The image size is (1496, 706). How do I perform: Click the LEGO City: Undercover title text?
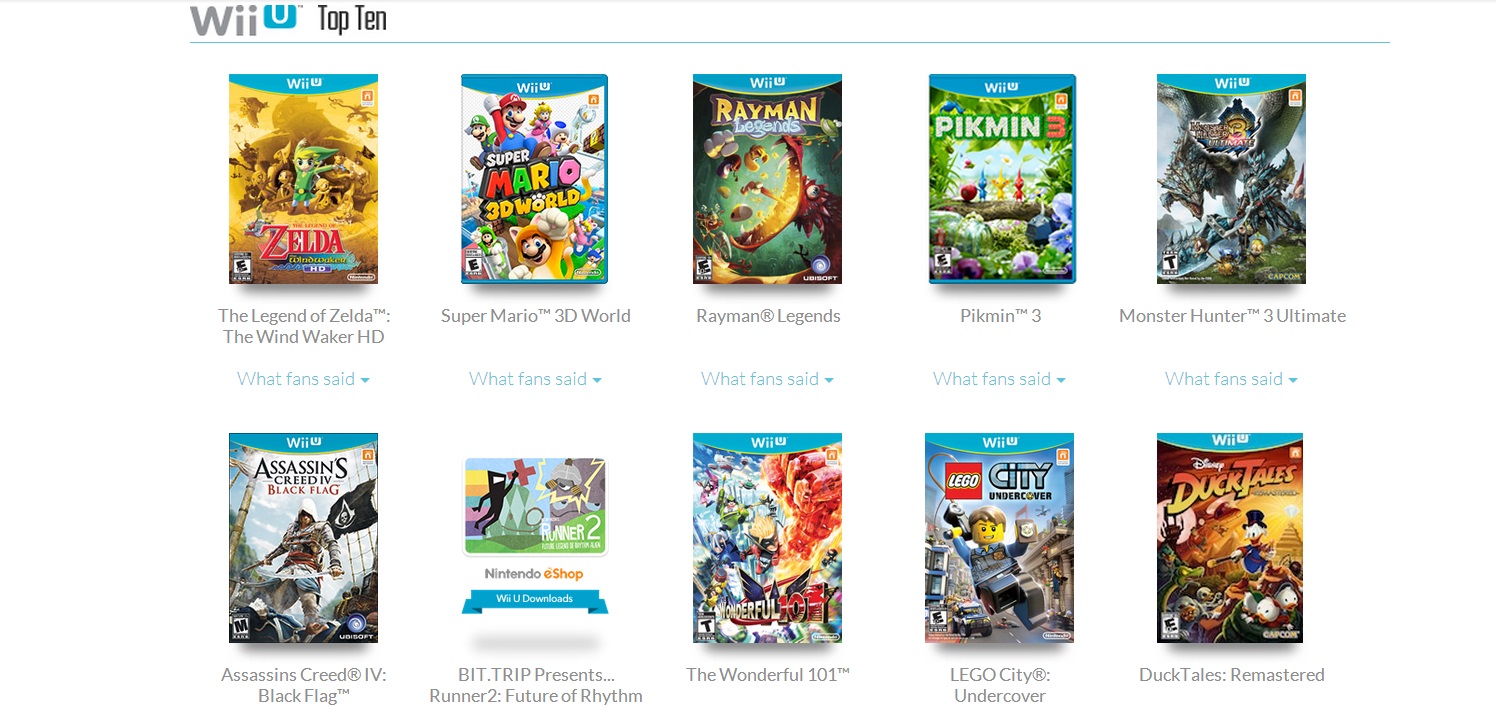tap(999, 685)
